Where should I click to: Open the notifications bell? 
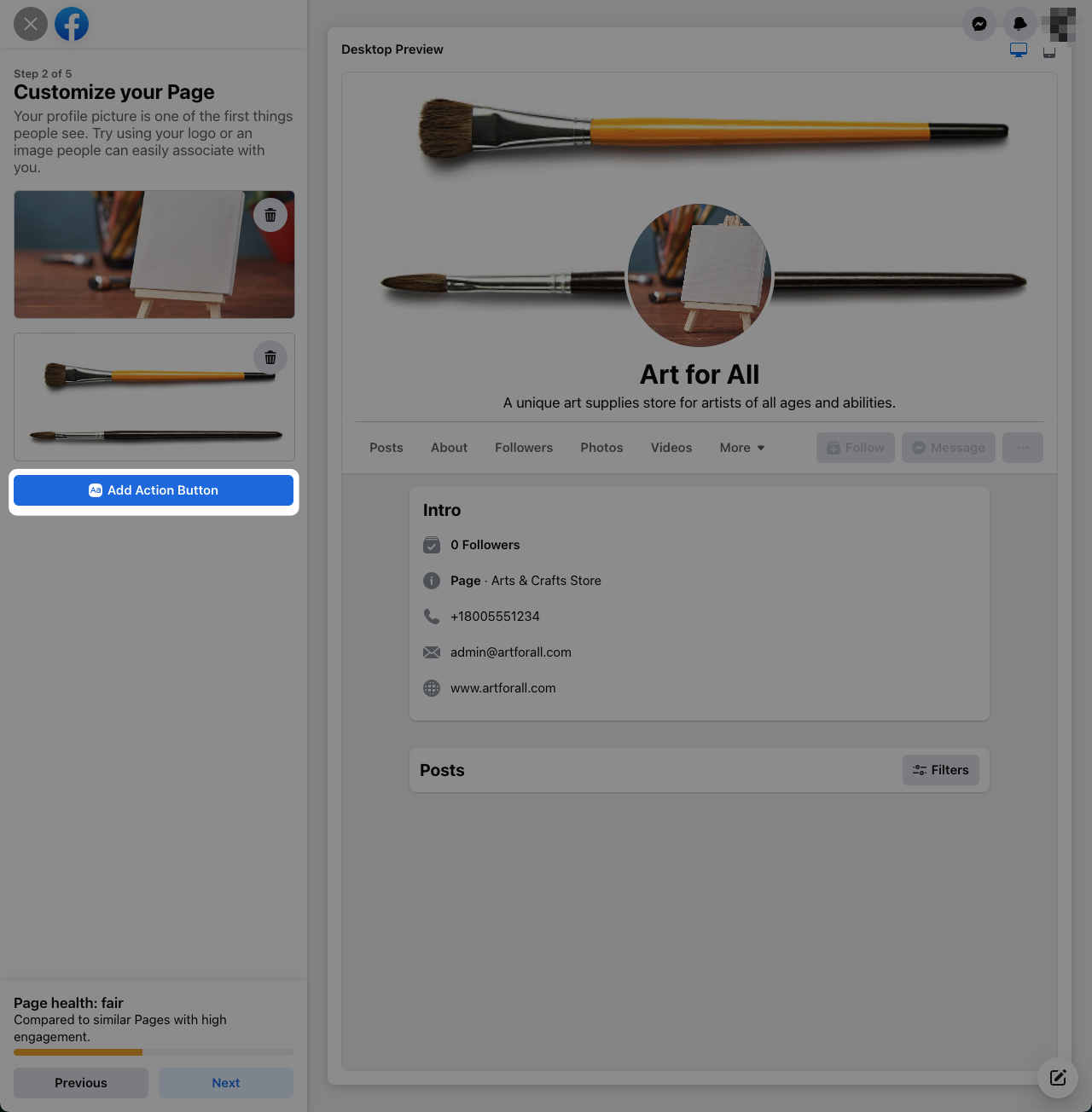[1019, 24]
